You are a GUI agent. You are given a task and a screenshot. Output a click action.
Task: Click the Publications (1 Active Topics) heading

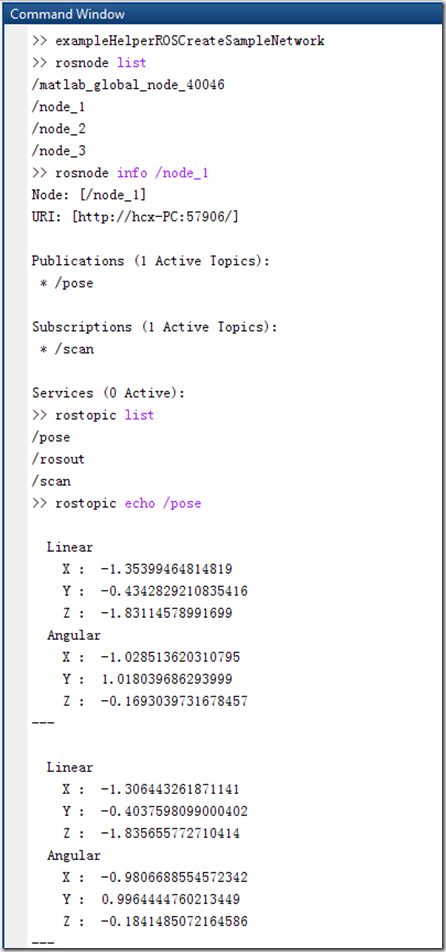(150, 261)
